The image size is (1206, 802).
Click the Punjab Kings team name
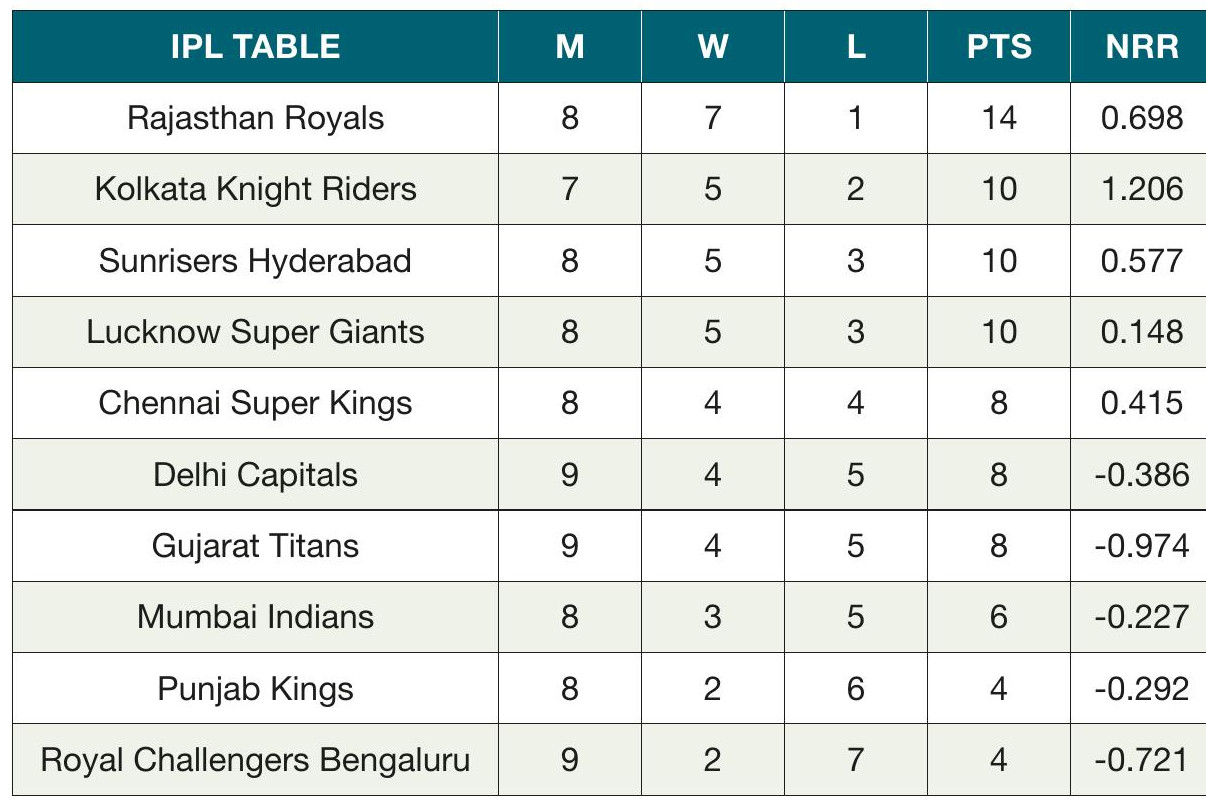point(255,689)
